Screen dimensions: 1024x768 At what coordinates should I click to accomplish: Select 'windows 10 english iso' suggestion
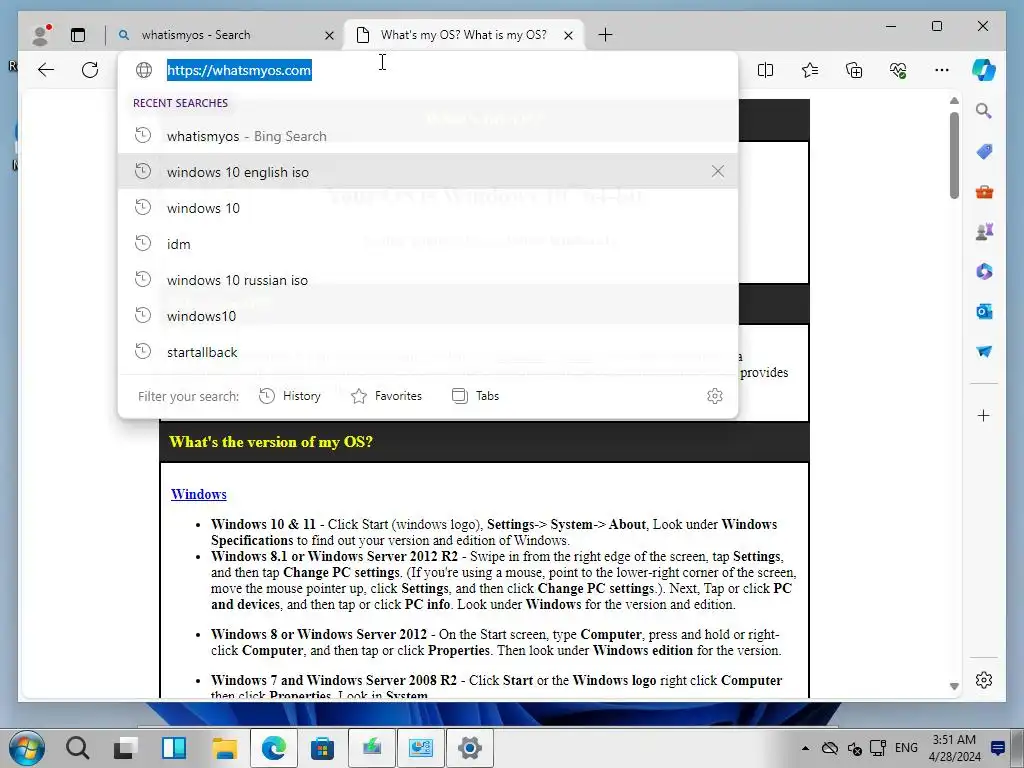pos(428,172)
